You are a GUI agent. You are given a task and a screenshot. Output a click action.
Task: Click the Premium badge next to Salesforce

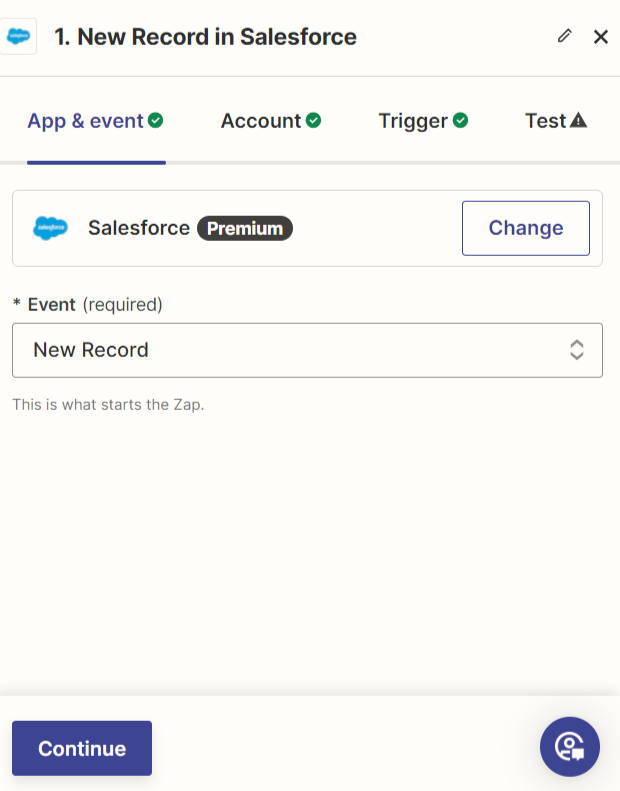245,229
